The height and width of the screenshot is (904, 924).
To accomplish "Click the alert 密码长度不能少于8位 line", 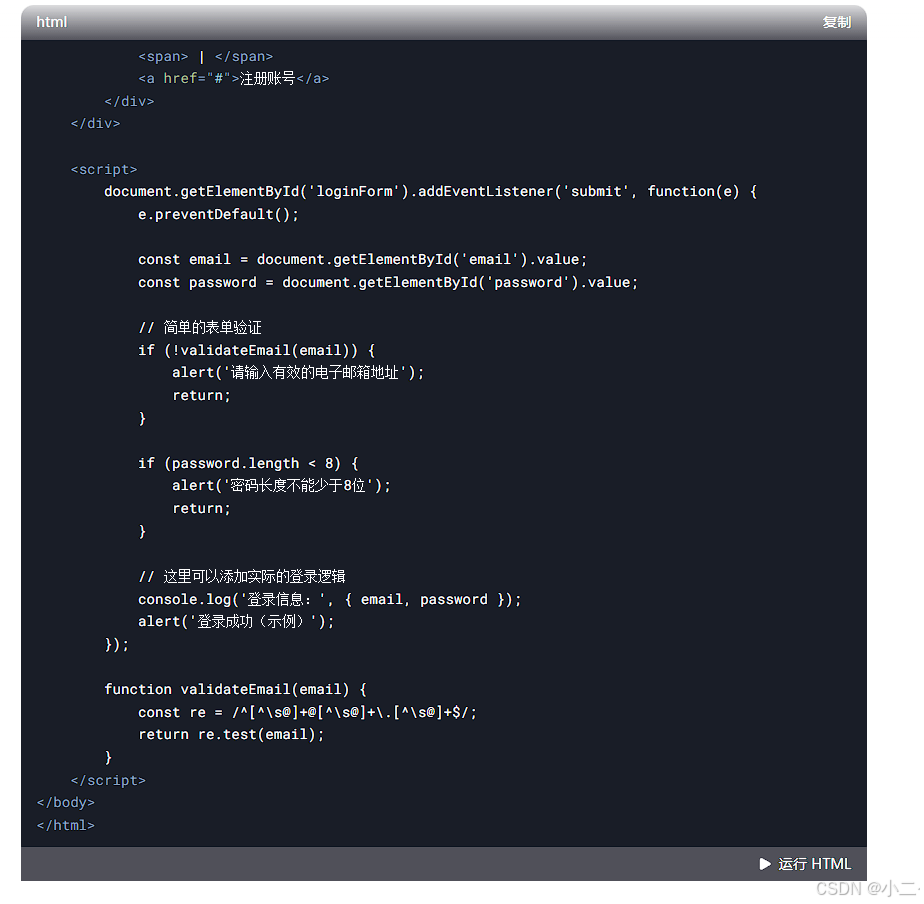I will click(x=281, y=486).
